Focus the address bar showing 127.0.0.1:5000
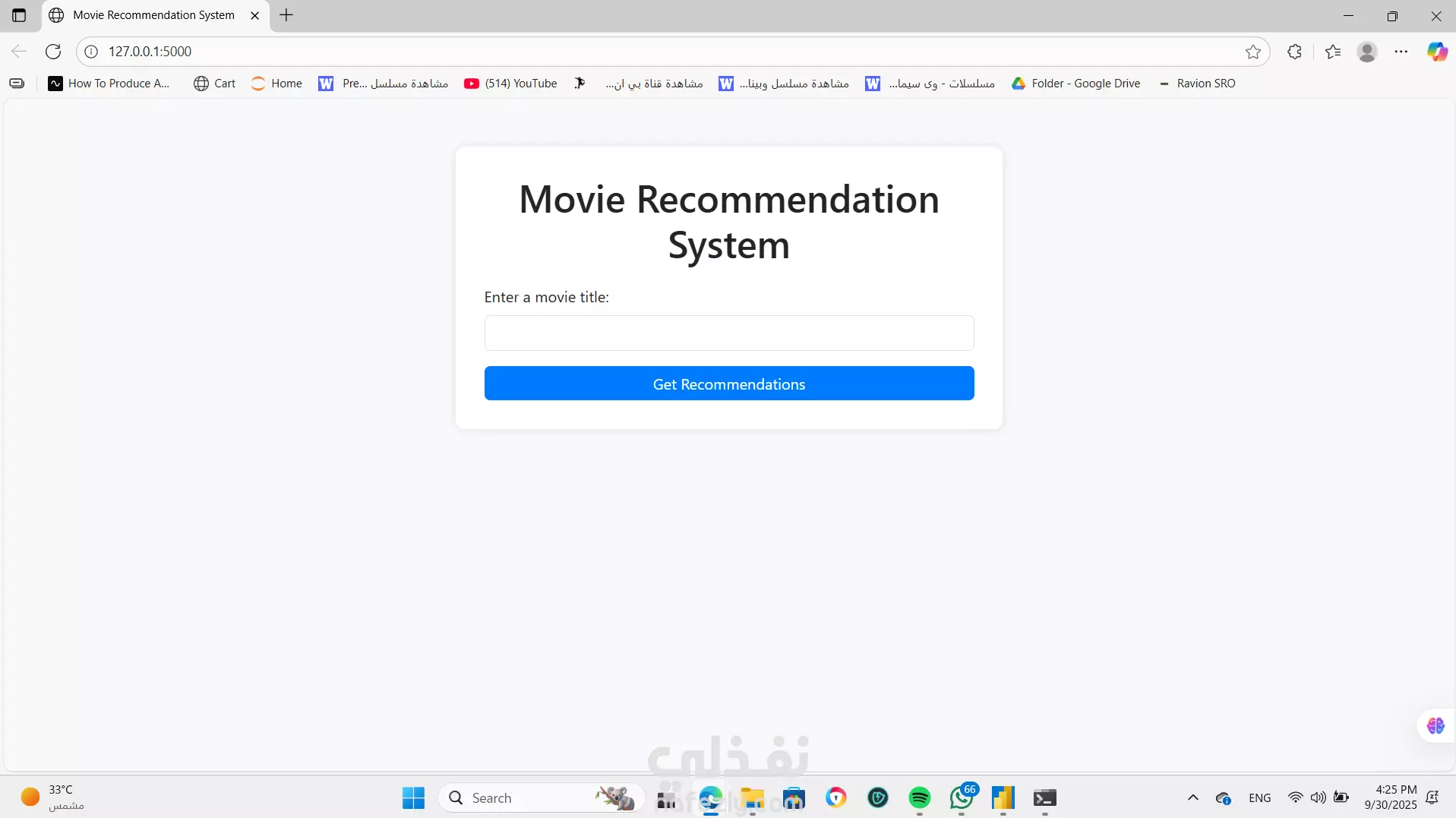The height and width of the screenshot is (818, 1456). (672, 52)
